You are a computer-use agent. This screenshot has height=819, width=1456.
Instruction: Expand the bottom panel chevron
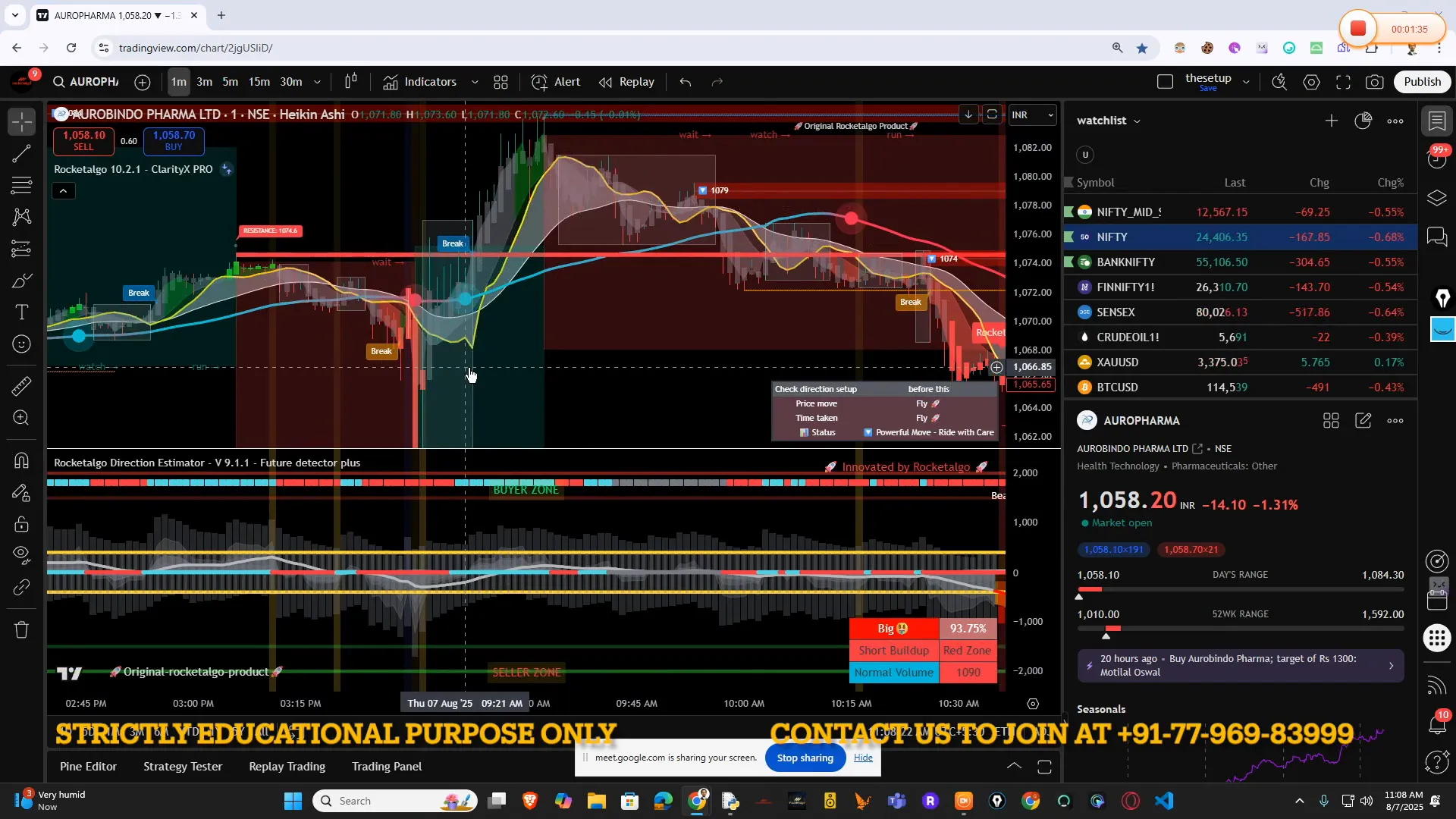pyautogui.click(x=1014, y=767)
